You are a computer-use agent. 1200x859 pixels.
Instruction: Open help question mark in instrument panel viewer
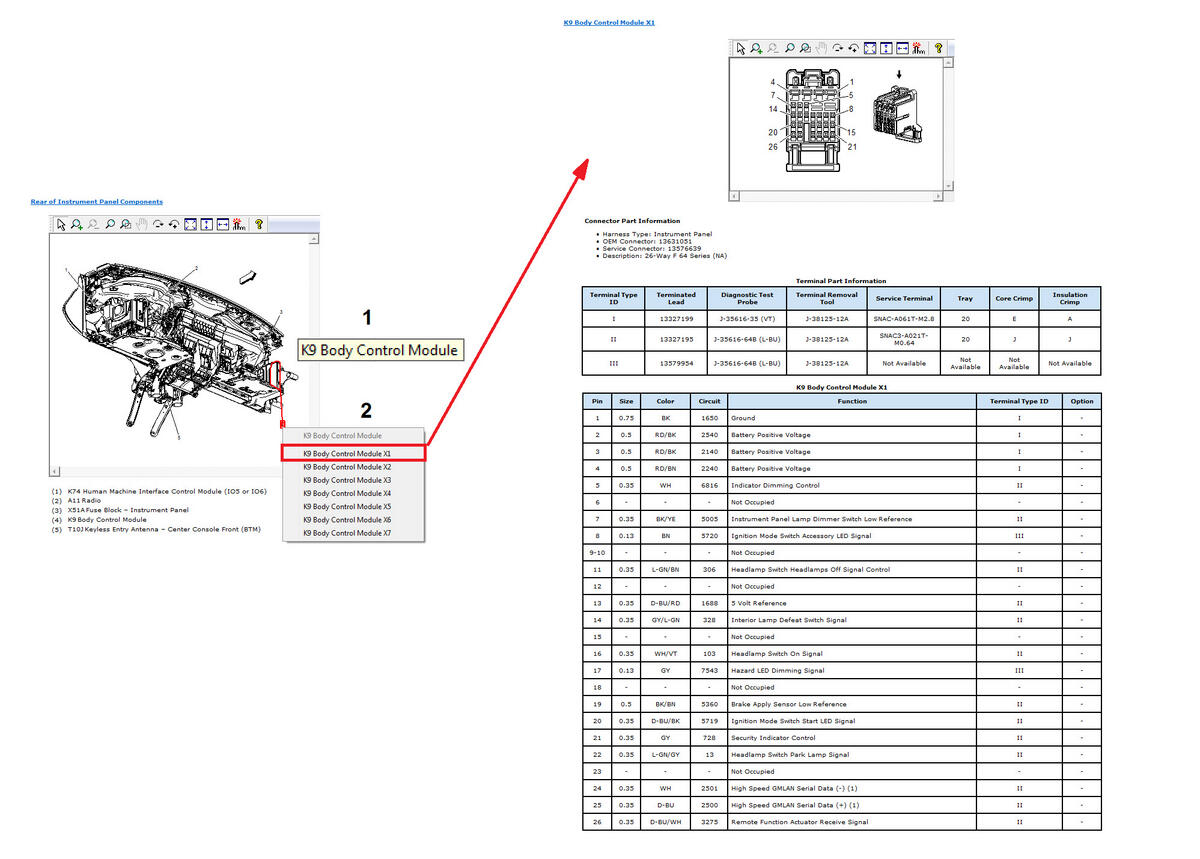point(259,225)
